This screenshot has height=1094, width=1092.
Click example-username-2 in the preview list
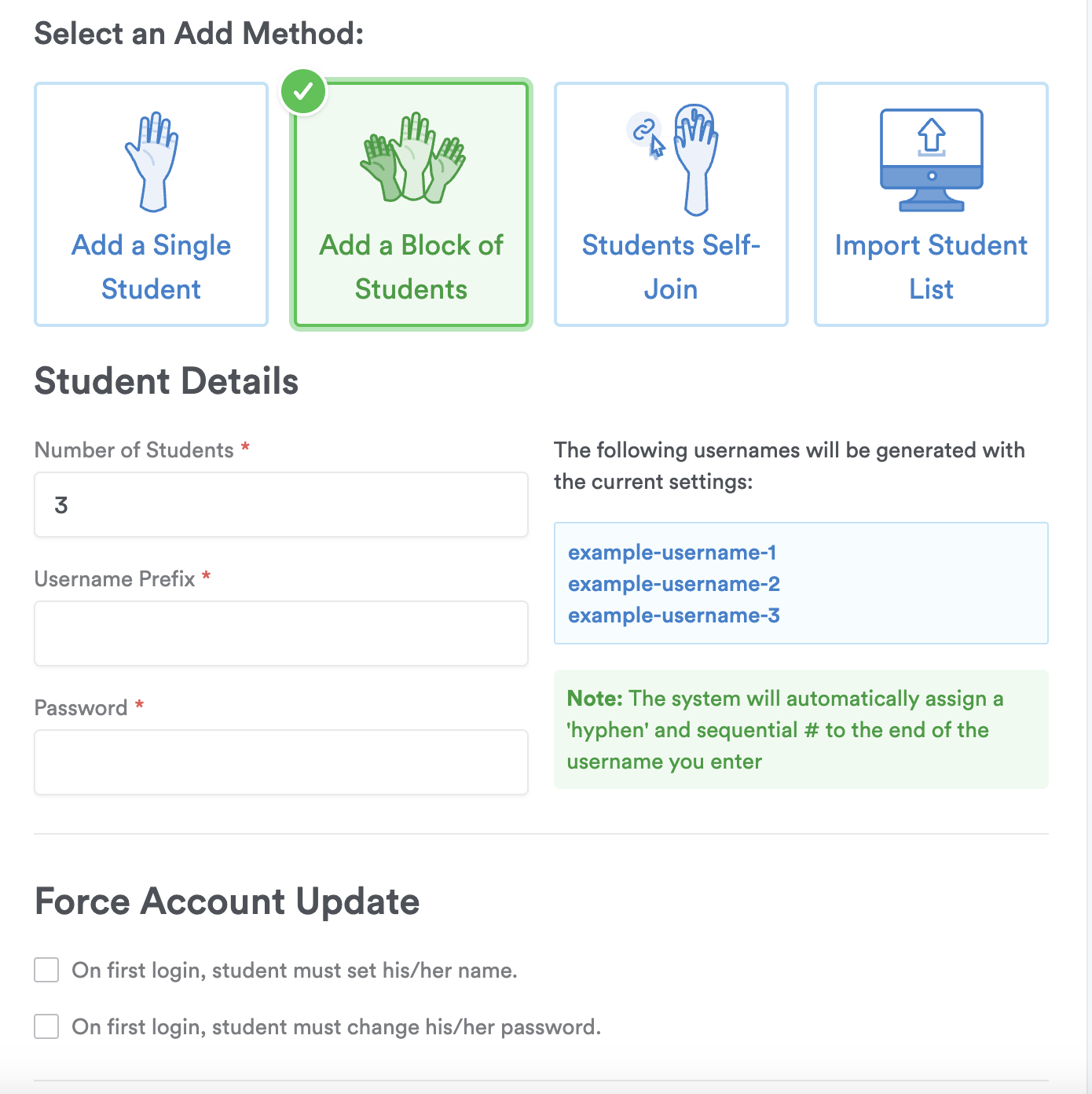[673, 584]
